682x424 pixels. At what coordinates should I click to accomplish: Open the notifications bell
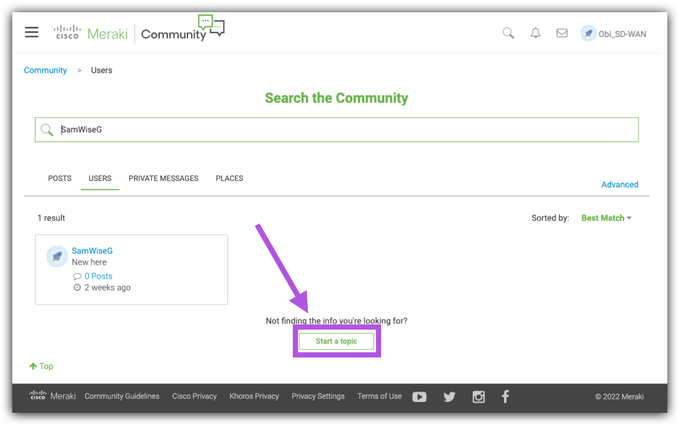(535, 33)
